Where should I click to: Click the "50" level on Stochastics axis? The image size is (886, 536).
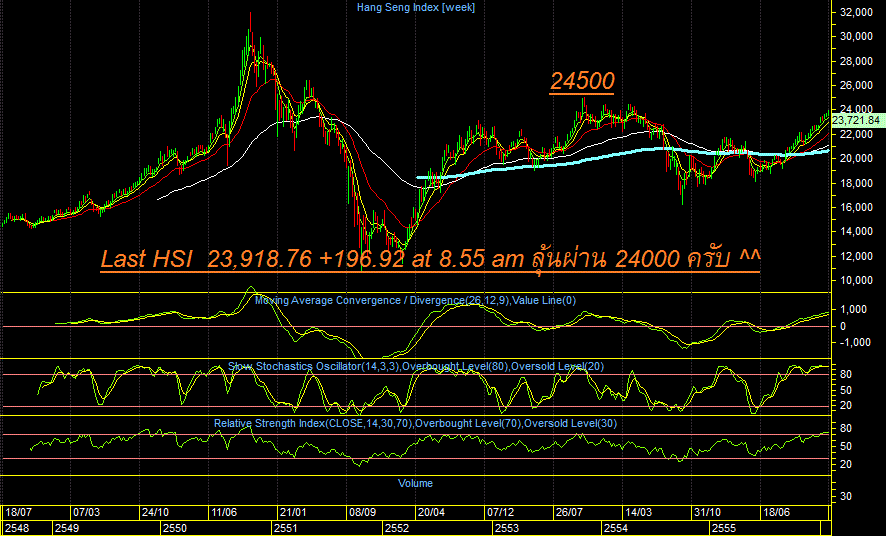(846, 390)
